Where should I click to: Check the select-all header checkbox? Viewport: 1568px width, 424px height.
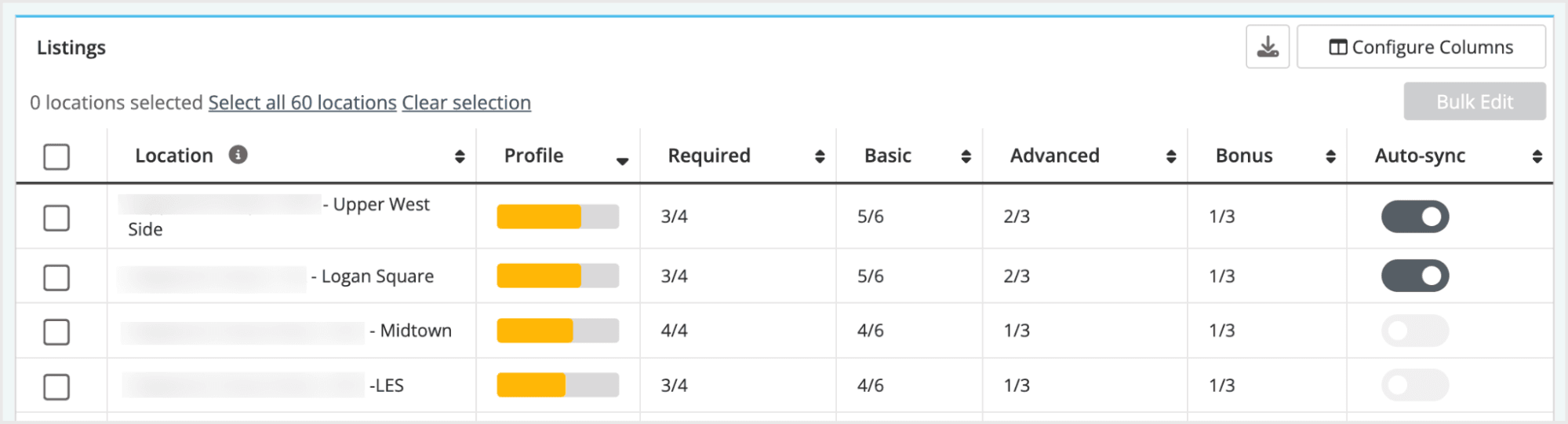[56, 156]
